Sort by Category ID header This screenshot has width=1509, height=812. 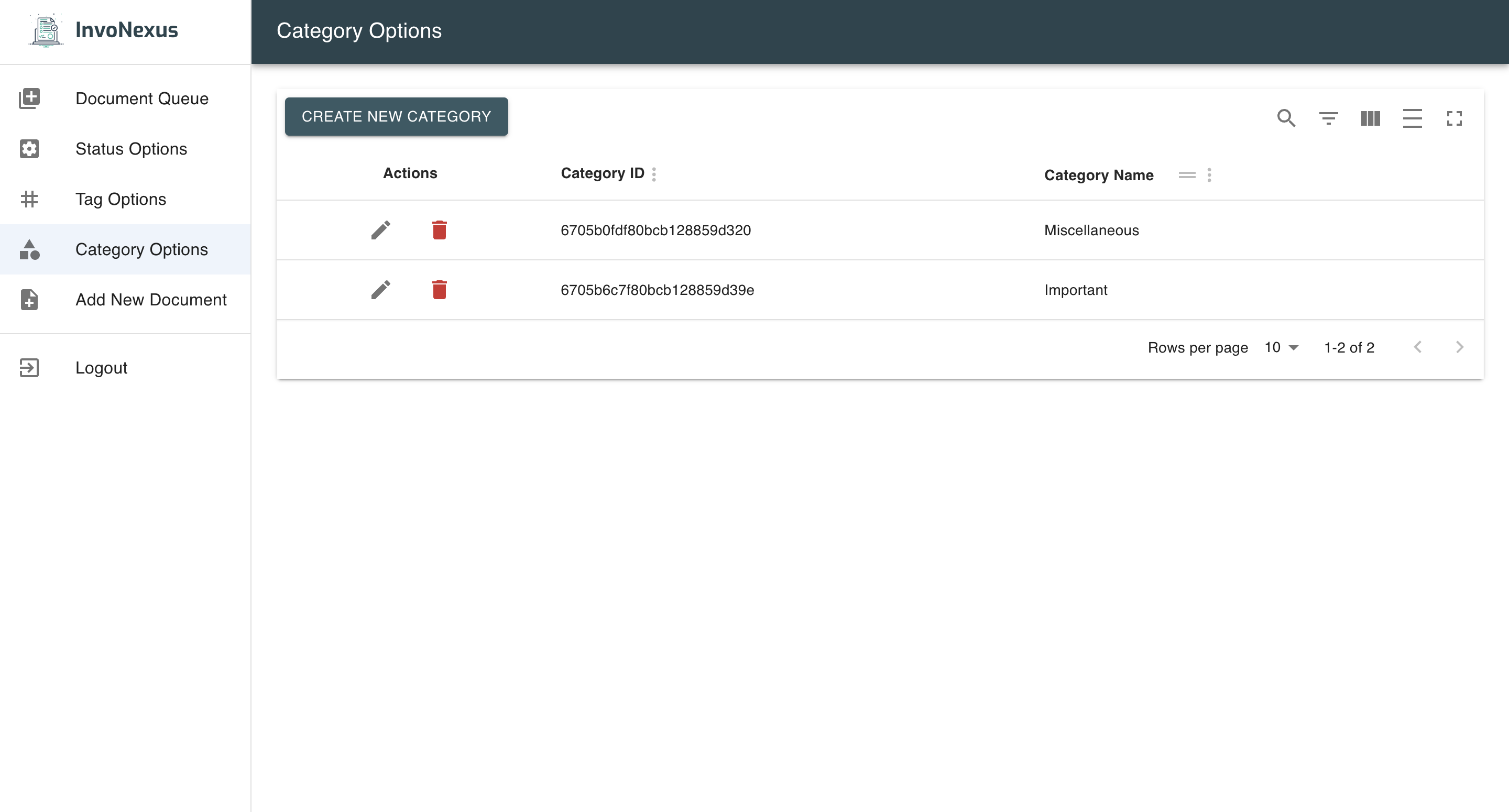602,173
